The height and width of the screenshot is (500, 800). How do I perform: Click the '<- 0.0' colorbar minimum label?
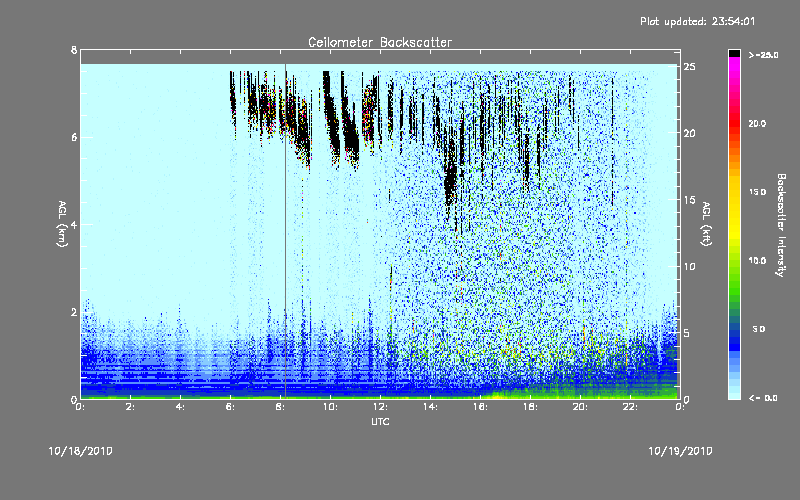point(763,398)
